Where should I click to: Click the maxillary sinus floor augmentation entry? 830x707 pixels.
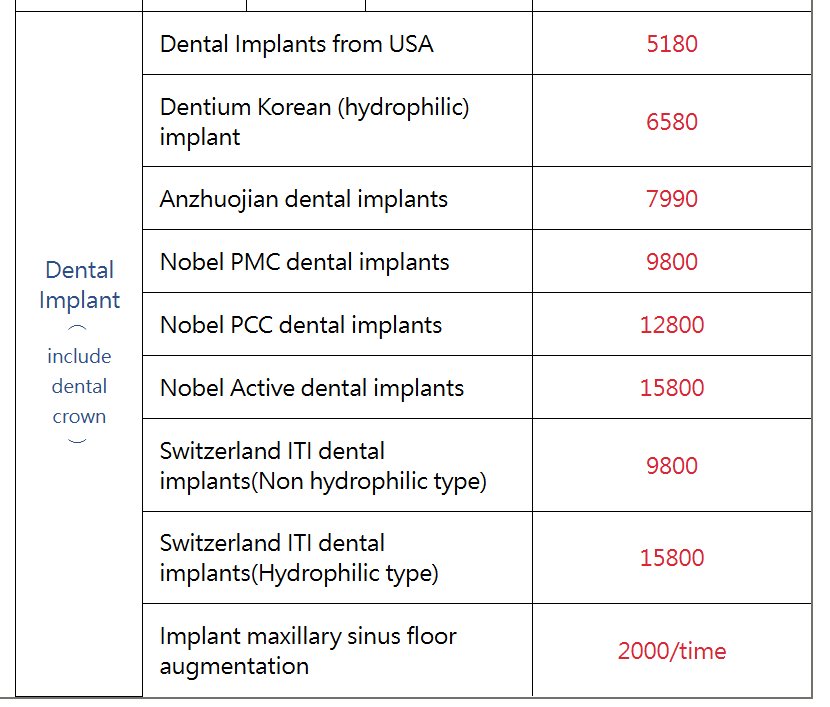click(x=308, y=650)
